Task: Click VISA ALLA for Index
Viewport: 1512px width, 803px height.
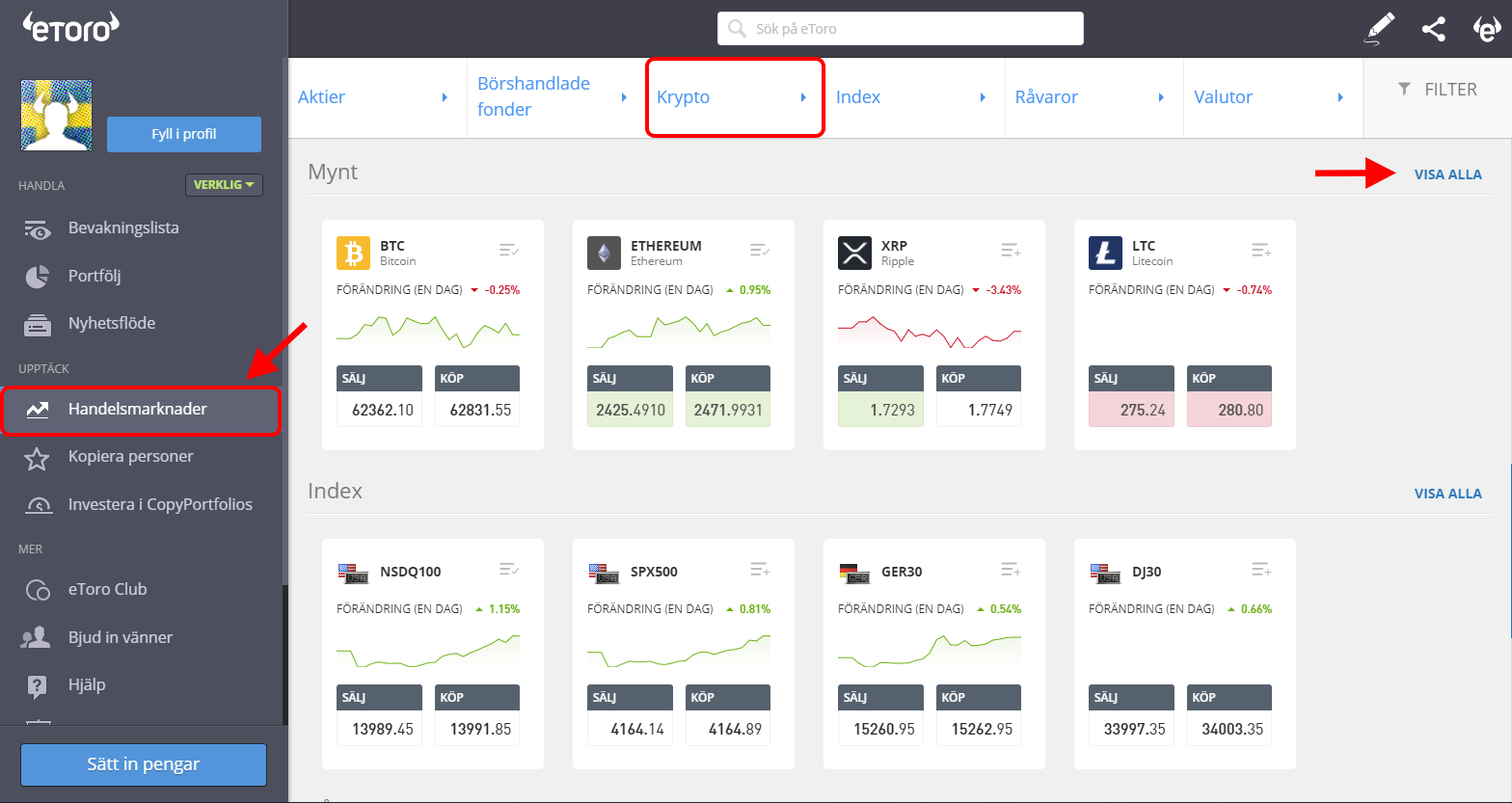Action: click(x=1447, y=494)
